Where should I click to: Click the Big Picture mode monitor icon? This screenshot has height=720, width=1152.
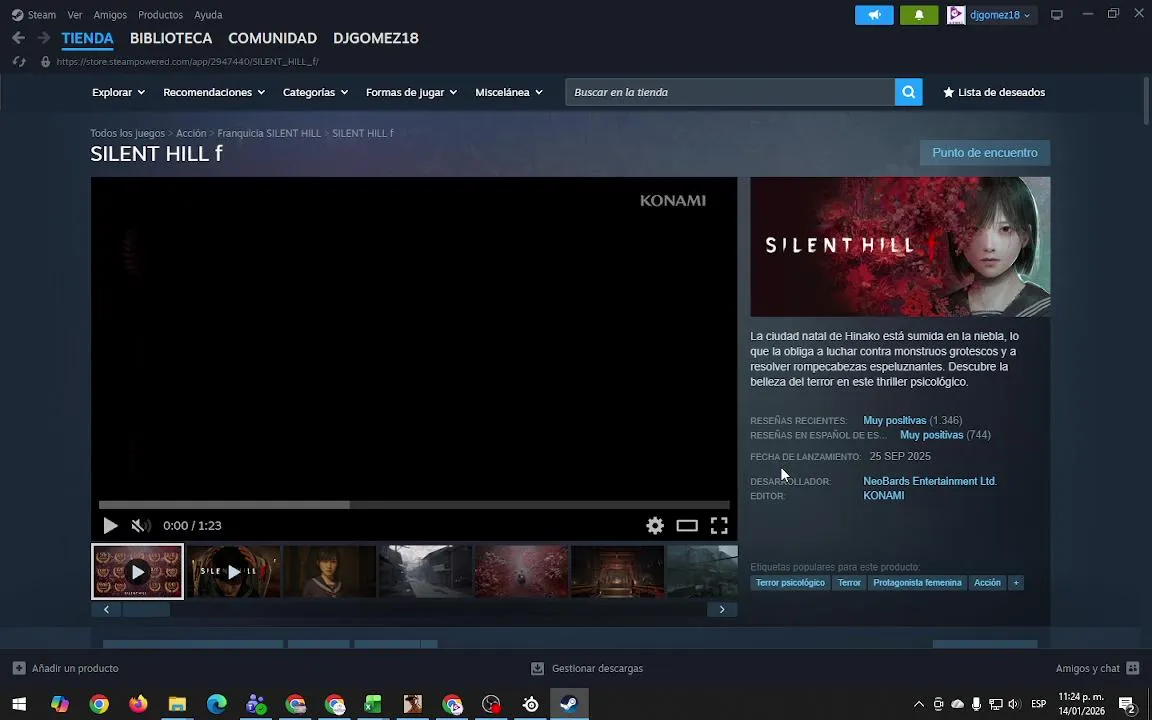pyautogui.click(x=1056, y=15)
